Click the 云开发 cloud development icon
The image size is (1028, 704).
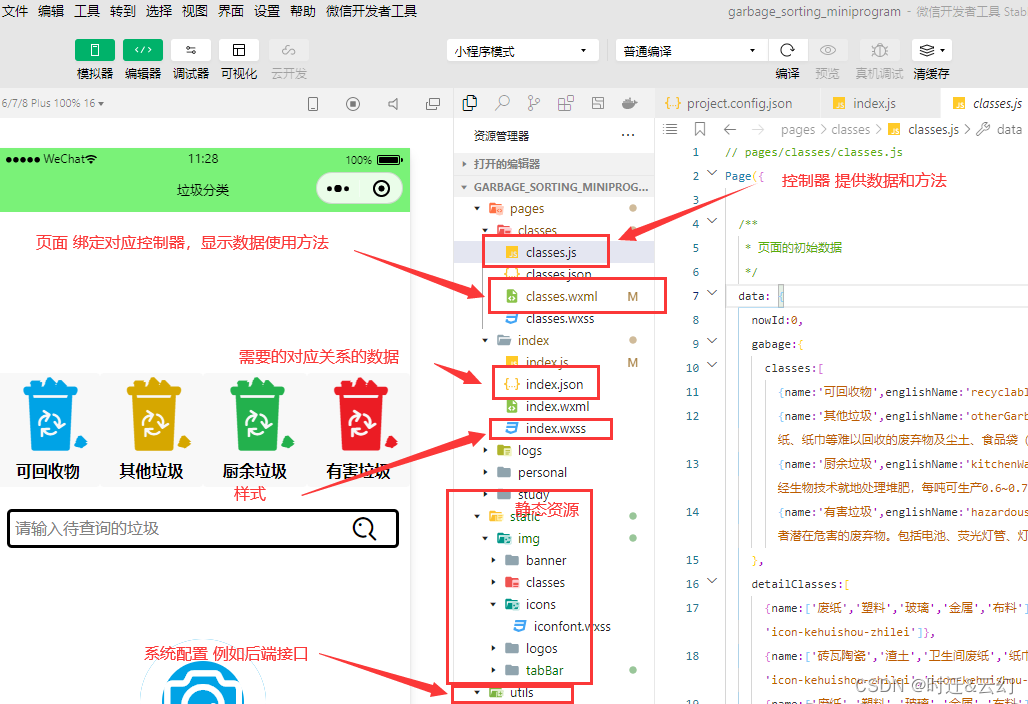point(288,50)
